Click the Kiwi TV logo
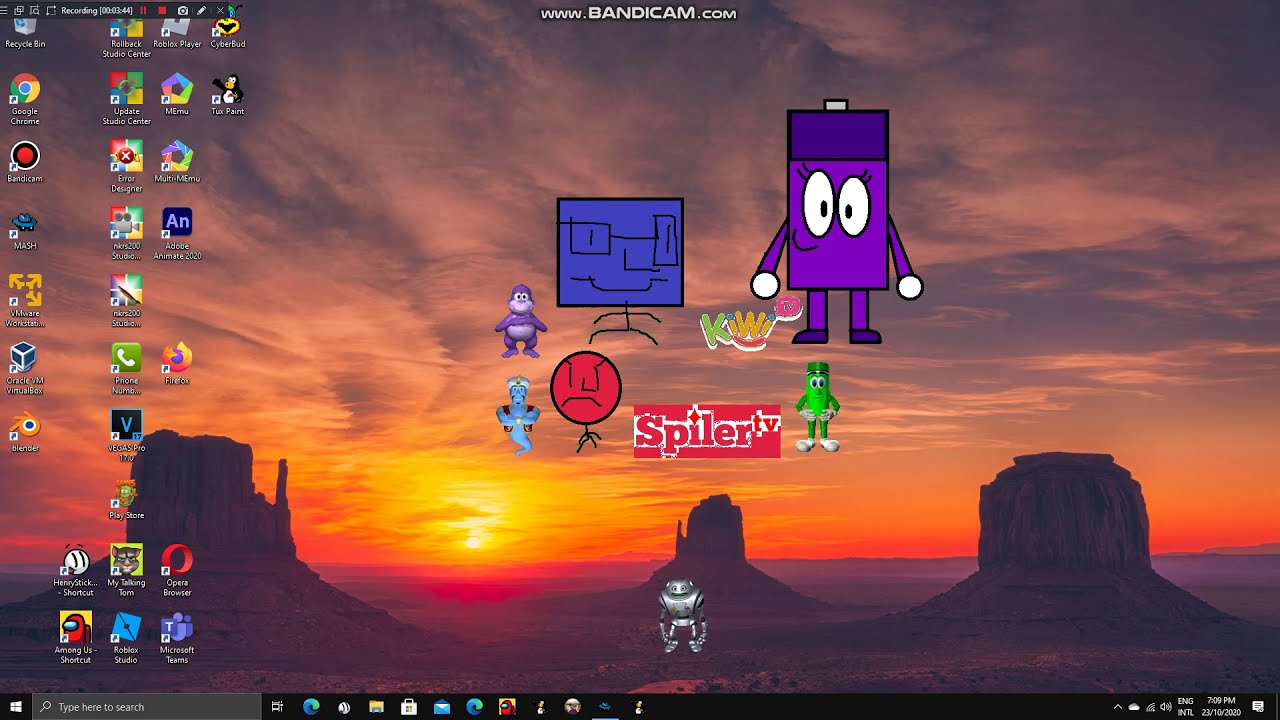Screen dimensions: 1280x720 coord(750,324)
